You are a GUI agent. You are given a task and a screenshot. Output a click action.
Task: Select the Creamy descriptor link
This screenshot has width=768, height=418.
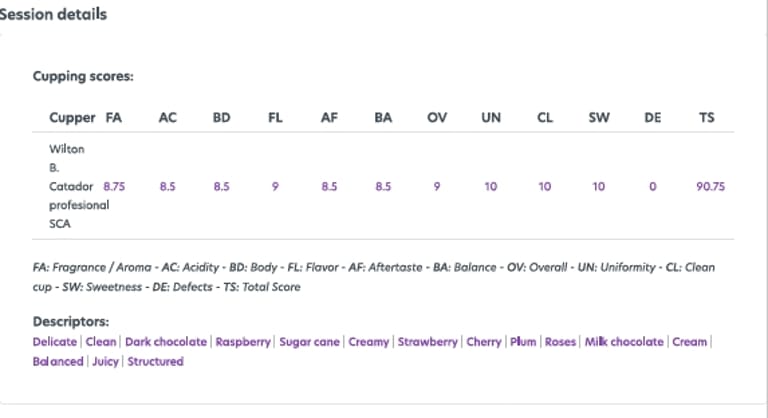tap(369, 342)
